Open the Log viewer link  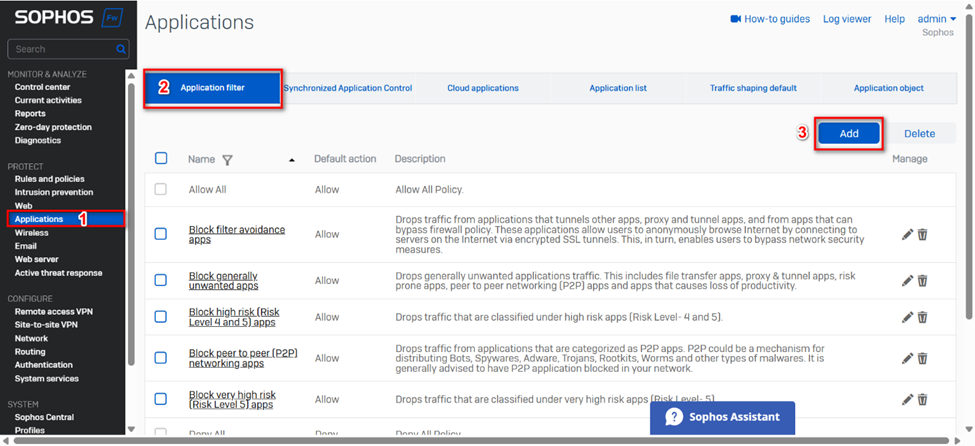pos(846,19)
